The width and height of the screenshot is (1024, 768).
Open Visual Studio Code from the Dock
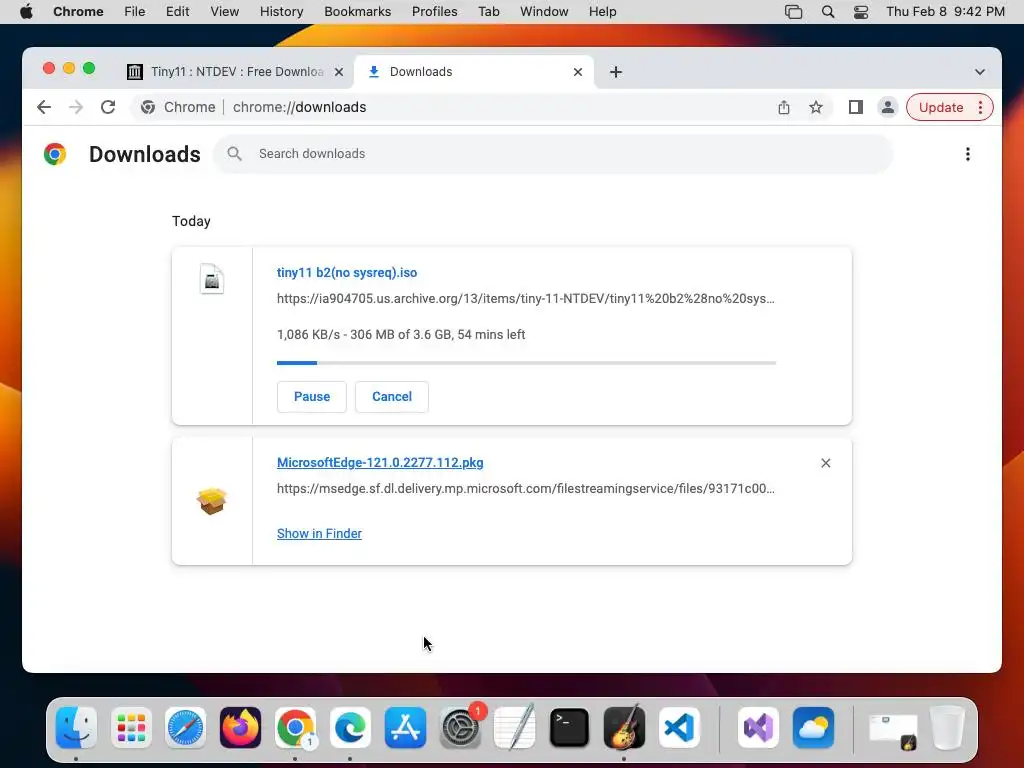click(x=679, y=728)
